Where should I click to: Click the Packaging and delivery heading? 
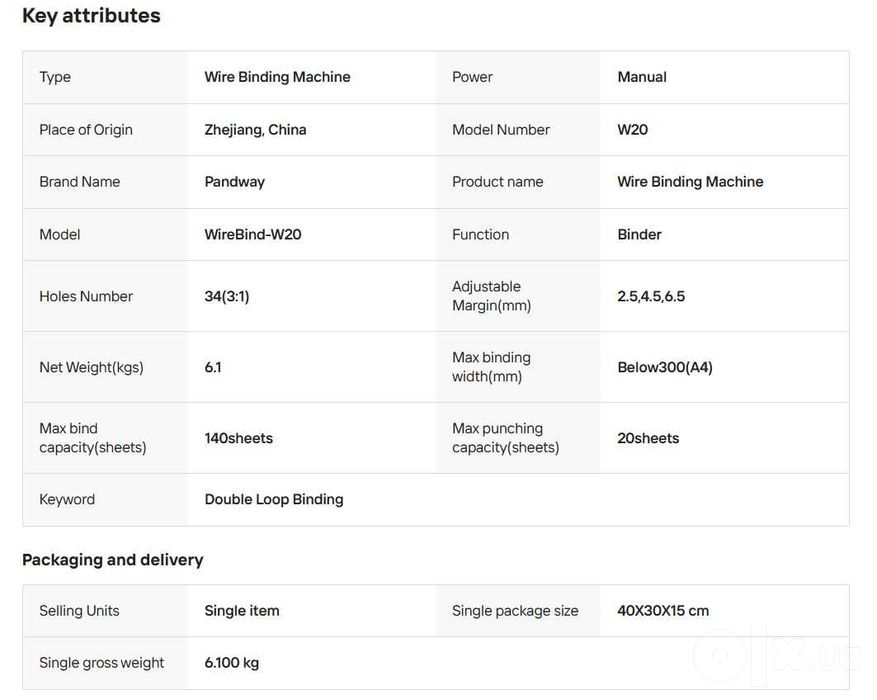tap(112, 560)
